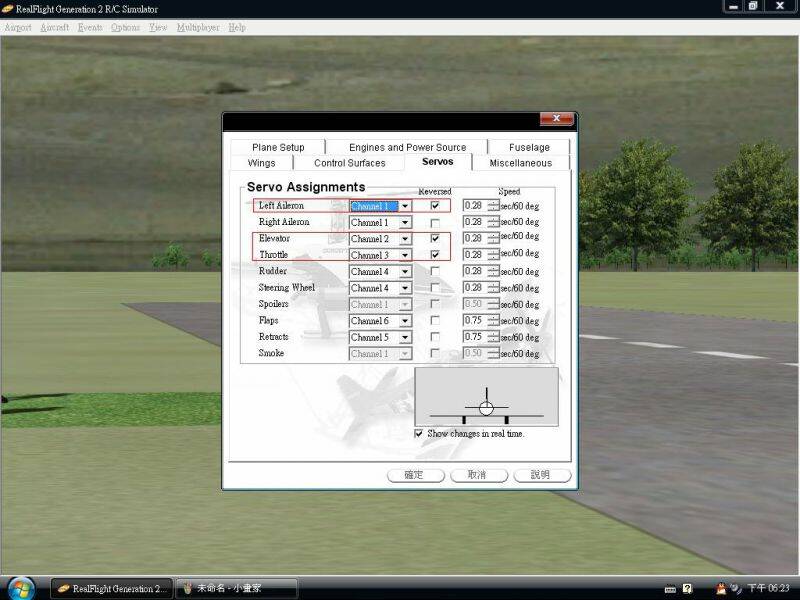This screenshot has width=800, height=600.
Task: Open the Windows Start menu orb
Action: coord(21,588)
